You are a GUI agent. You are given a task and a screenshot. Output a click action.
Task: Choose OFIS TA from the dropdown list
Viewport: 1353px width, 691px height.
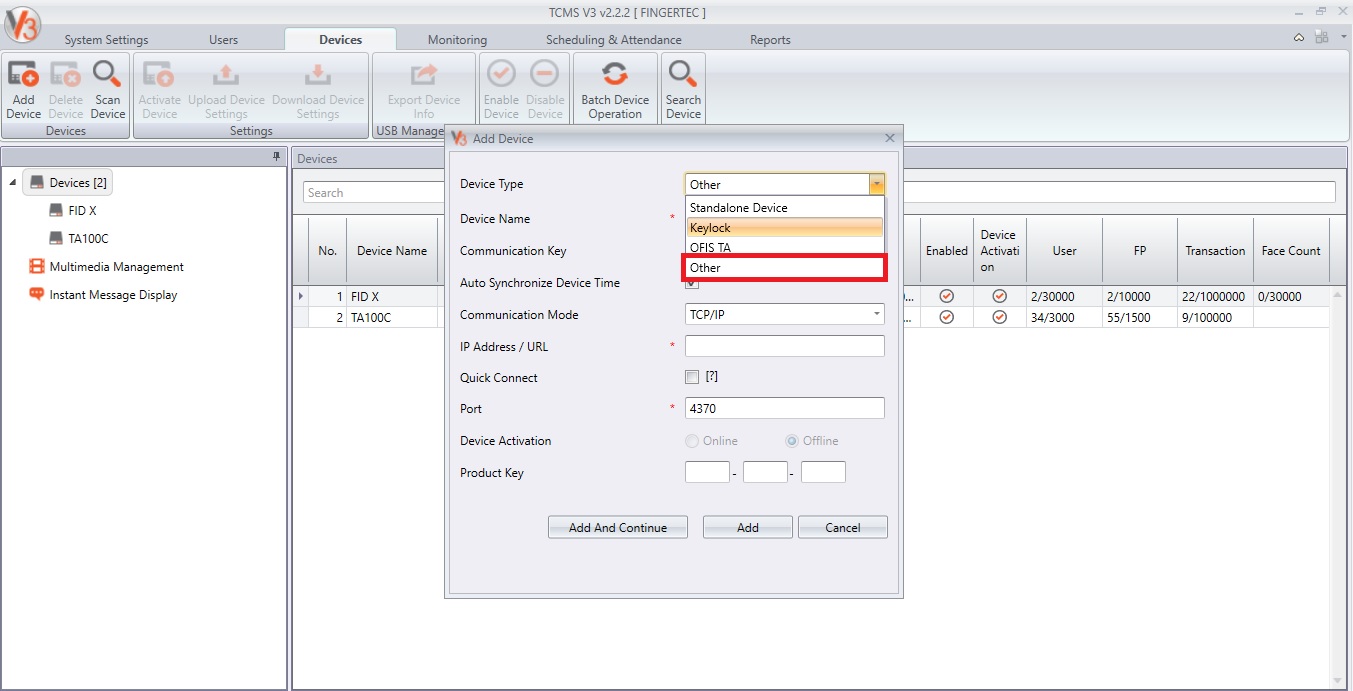(x=784, y=247)
